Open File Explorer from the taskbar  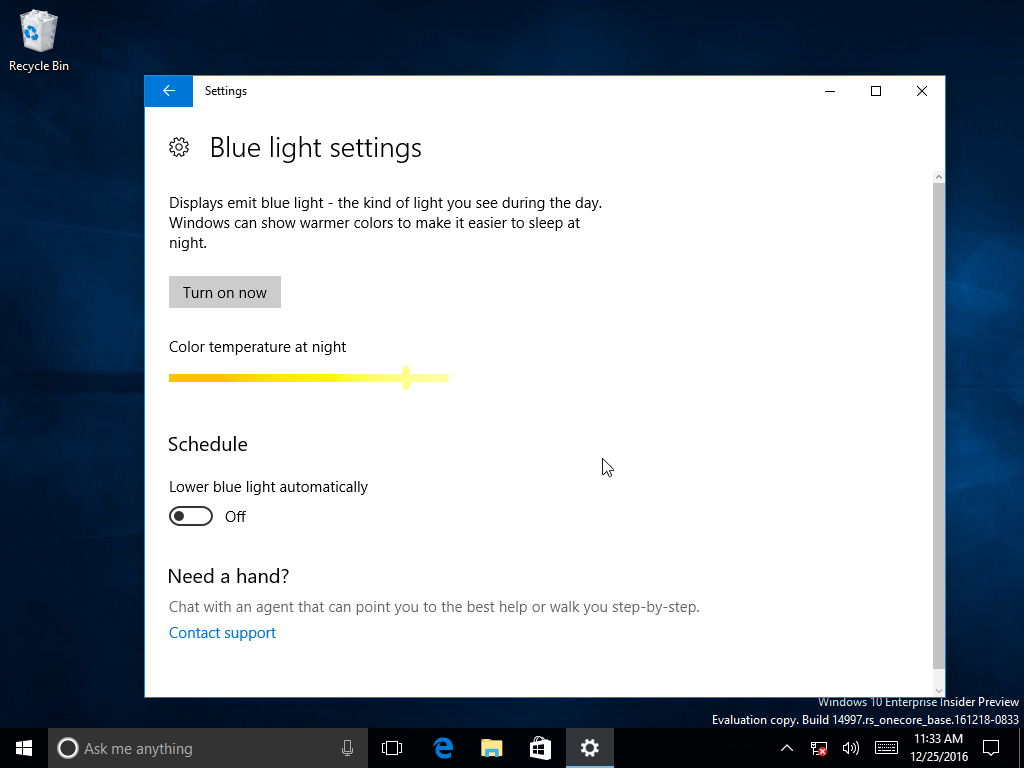click(x=491, y=748)
